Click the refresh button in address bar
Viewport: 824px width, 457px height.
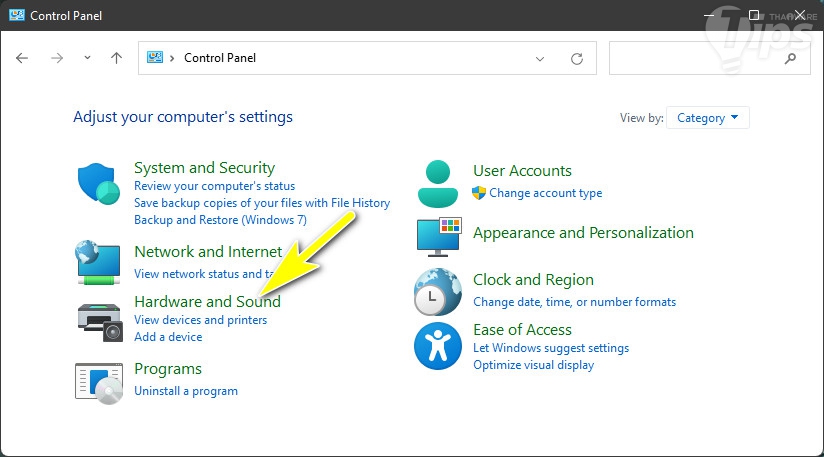point(577,59)
